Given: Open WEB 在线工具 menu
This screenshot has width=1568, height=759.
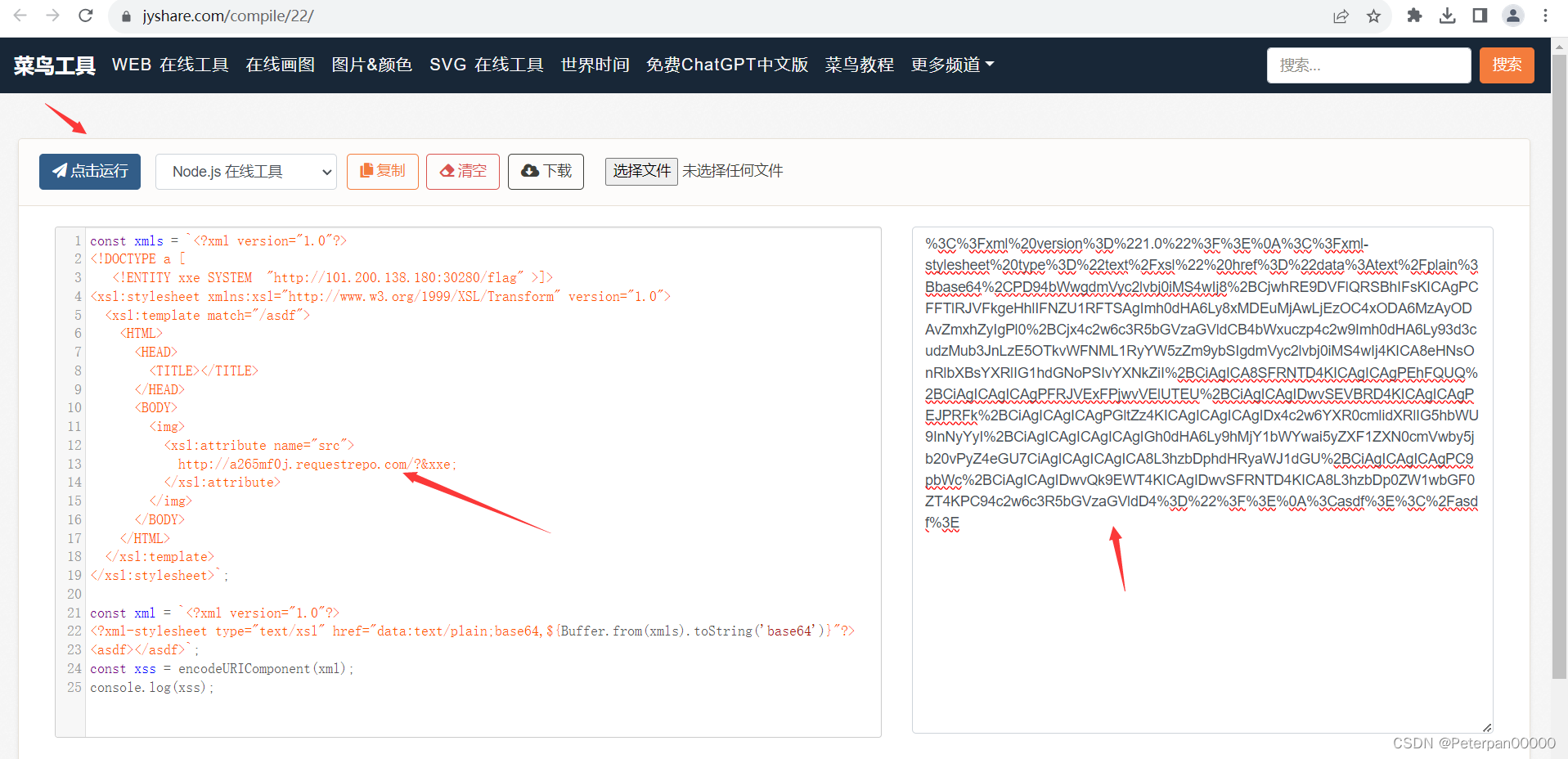Looking at the screenshot, I should 170,65.
